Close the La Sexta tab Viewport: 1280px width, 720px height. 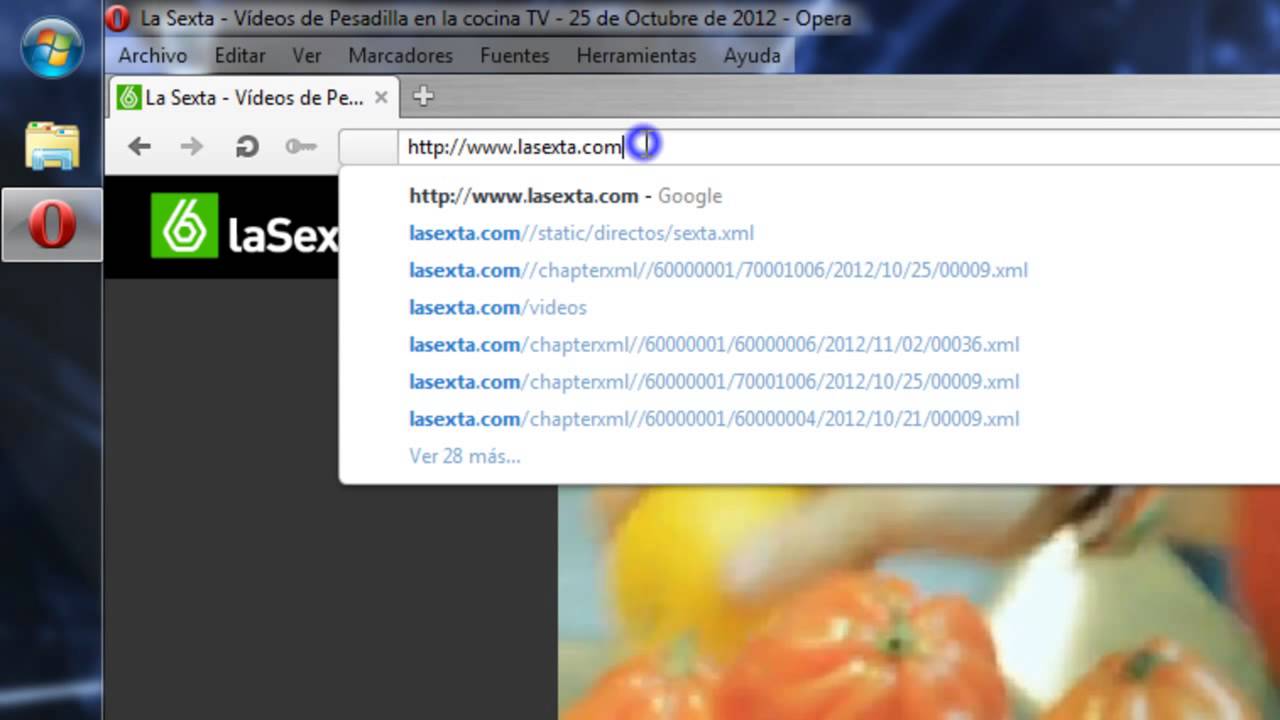point(381,97)
